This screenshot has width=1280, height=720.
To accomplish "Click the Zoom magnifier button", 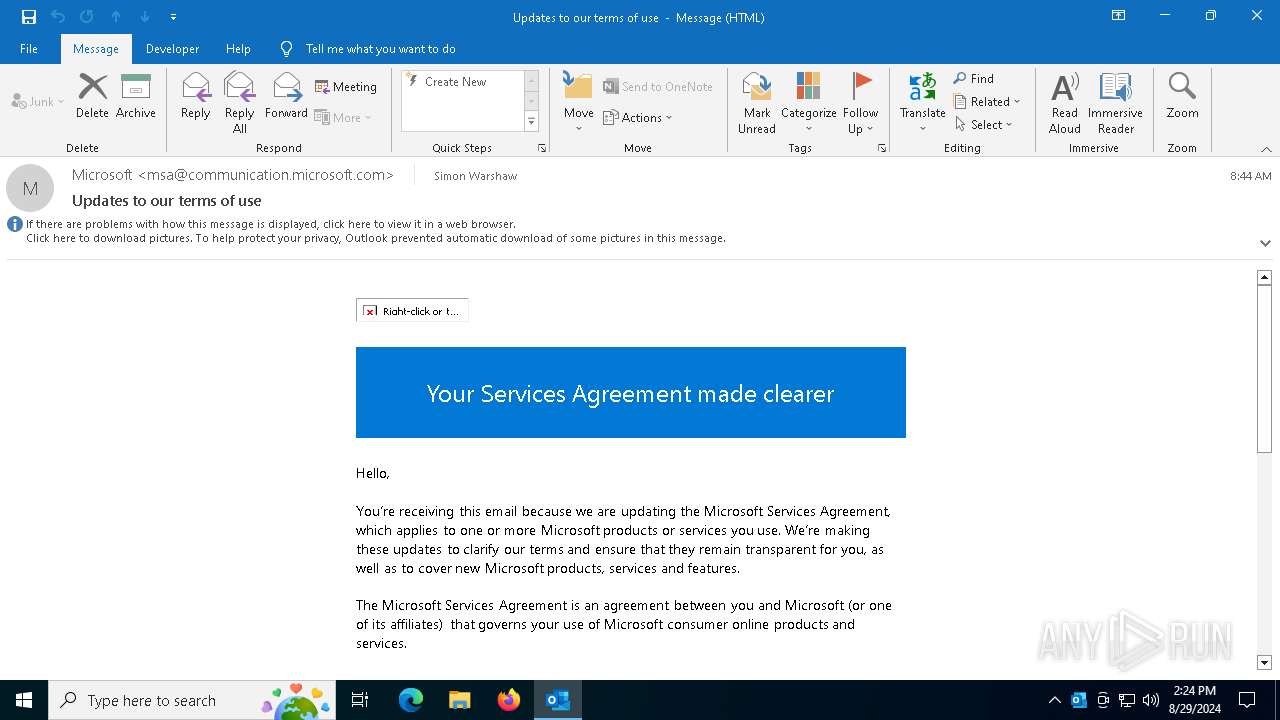I will tap(1182, 96).
